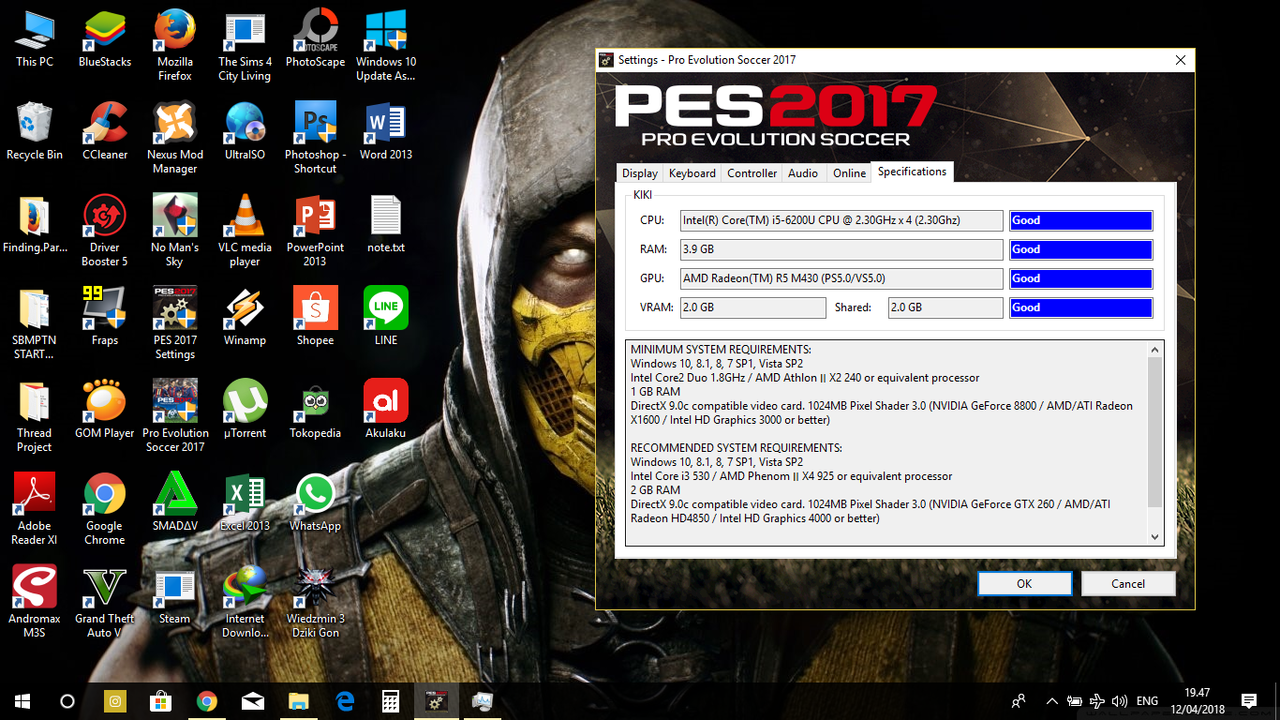Launch VLC media player icon
The width and height of the screenshot is (1280, 720).
(x=245, y=232)
